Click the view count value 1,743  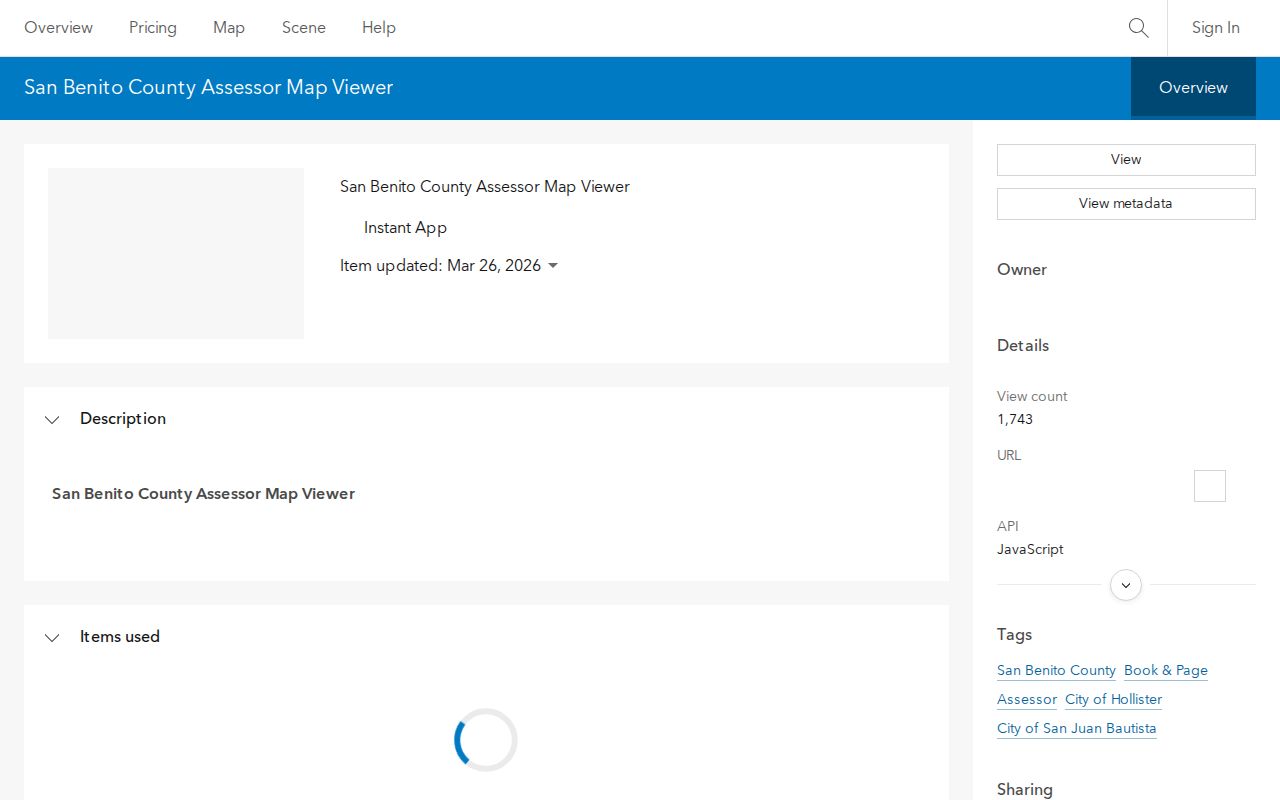[x=1015, y=420]
